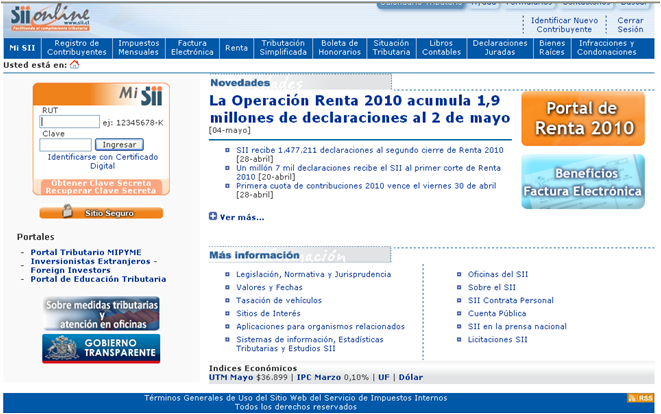
Task: Open Sitios de Interés link
Action: 269,314
